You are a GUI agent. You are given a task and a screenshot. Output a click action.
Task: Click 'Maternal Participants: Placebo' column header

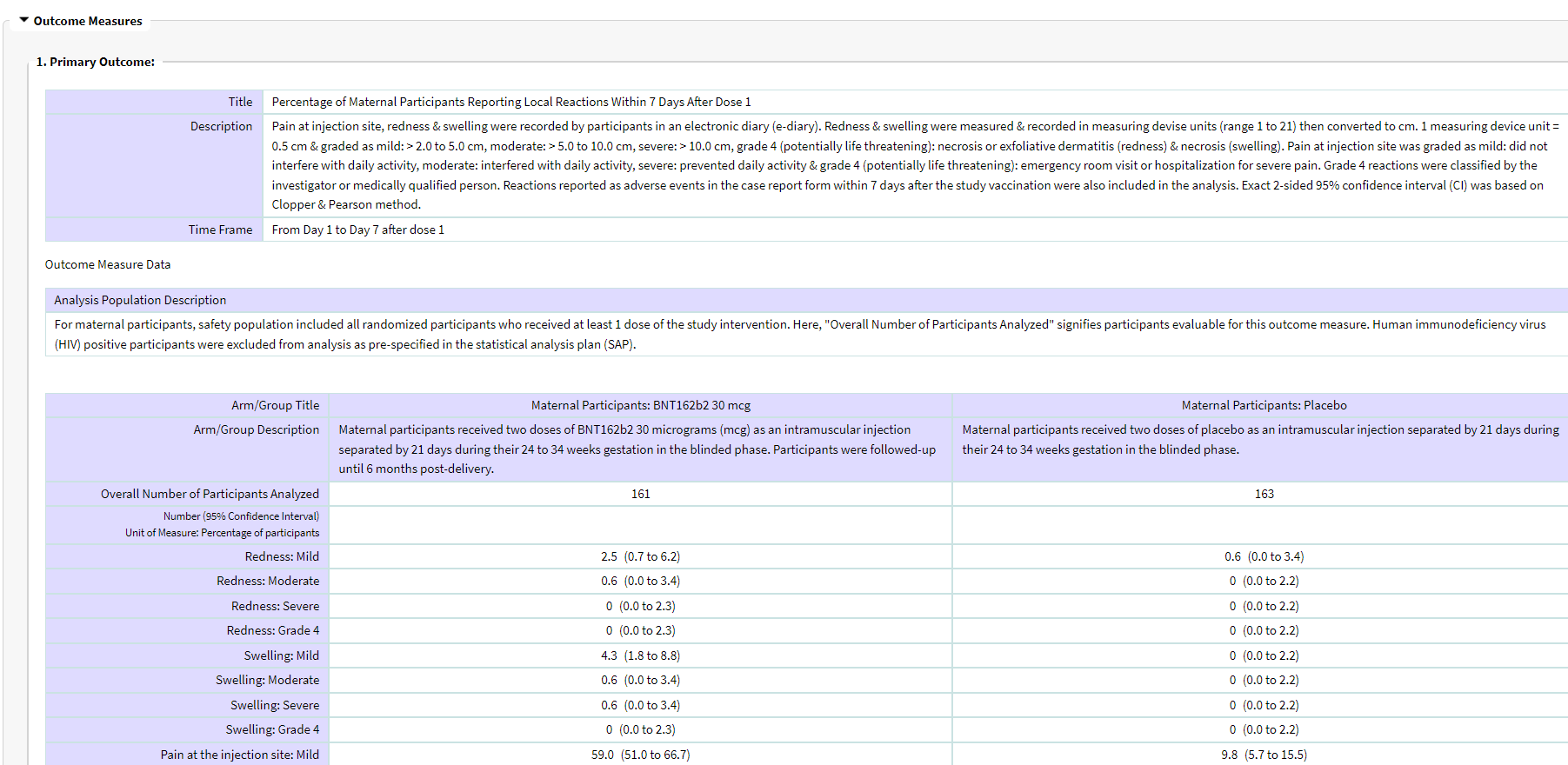coord(1264,405)
